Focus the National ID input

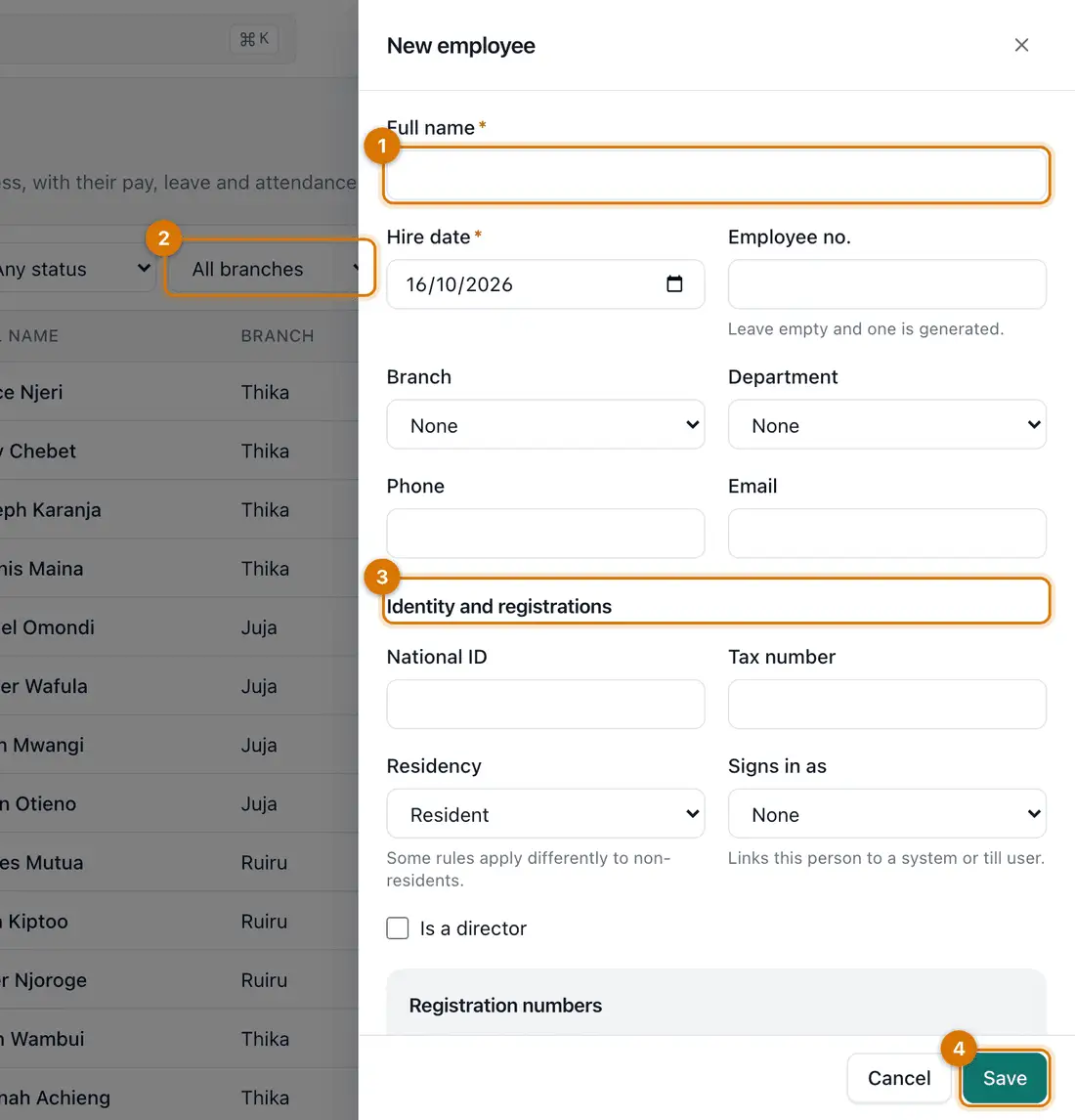click(545, 704)
